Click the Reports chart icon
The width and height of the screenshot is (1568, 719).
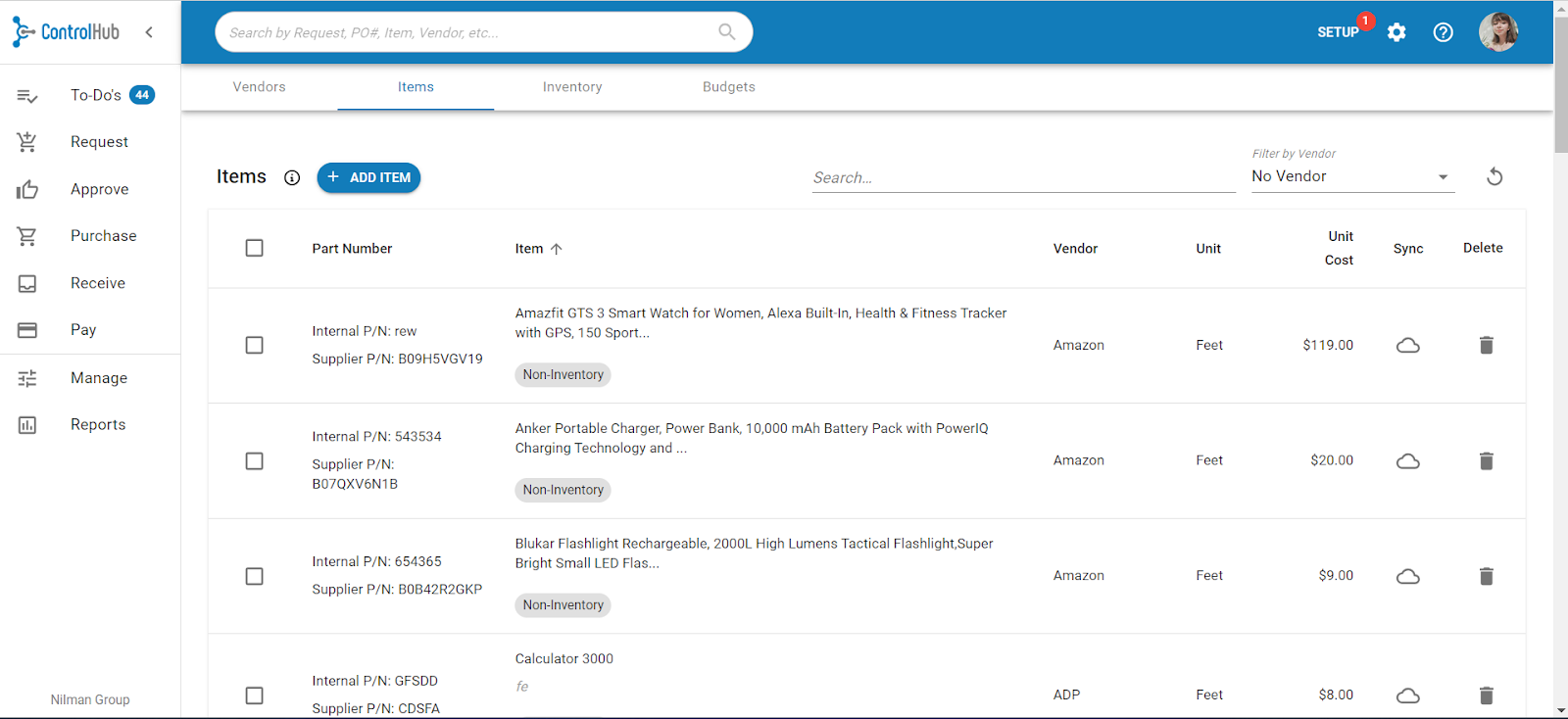27,425
